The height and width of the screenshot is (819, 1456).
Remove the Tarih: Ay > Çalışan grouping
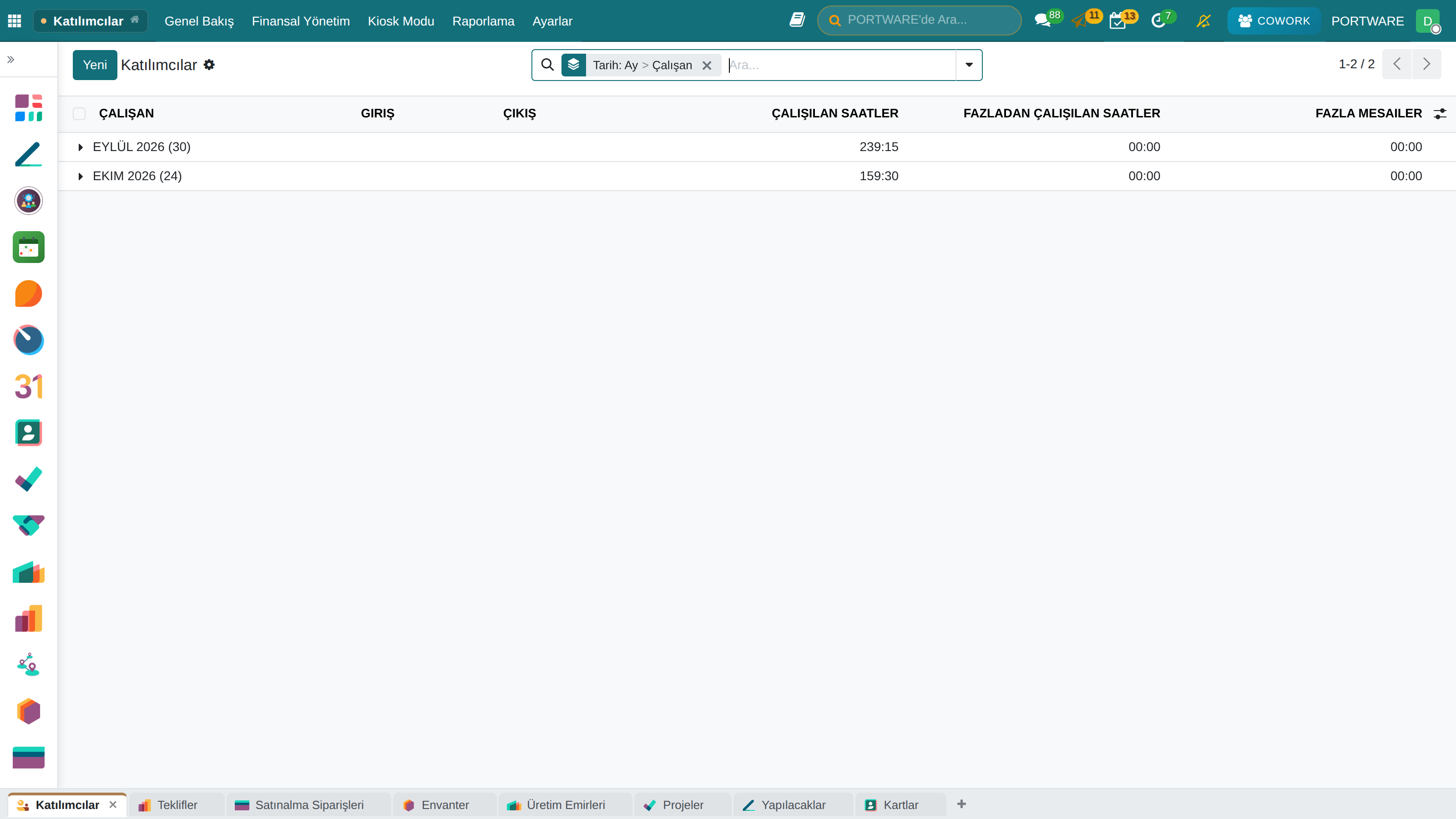[x=707, y=66]
